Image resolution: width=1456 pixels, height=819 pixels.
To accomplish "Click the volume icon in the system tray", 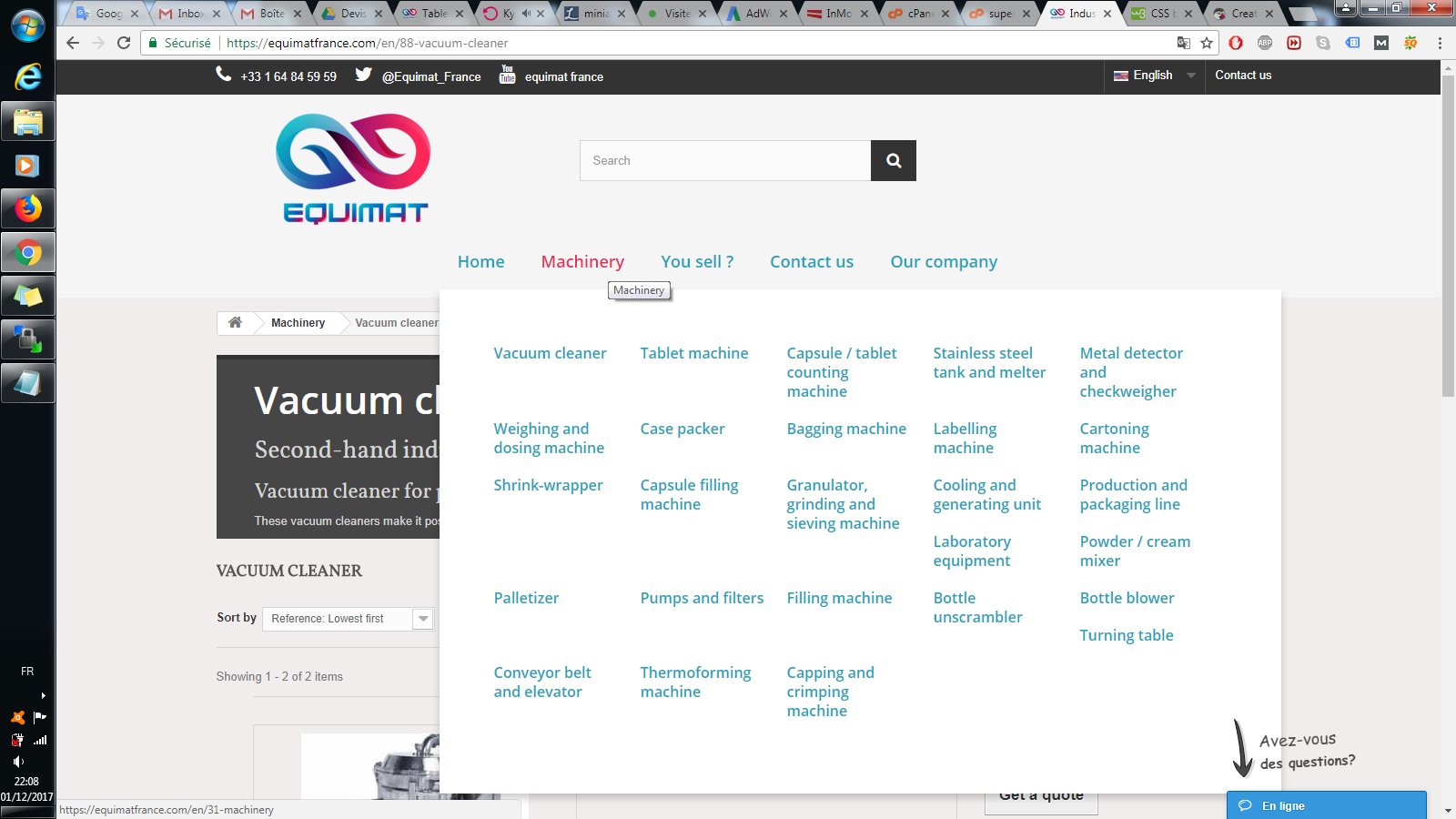I will coord(18,761).
